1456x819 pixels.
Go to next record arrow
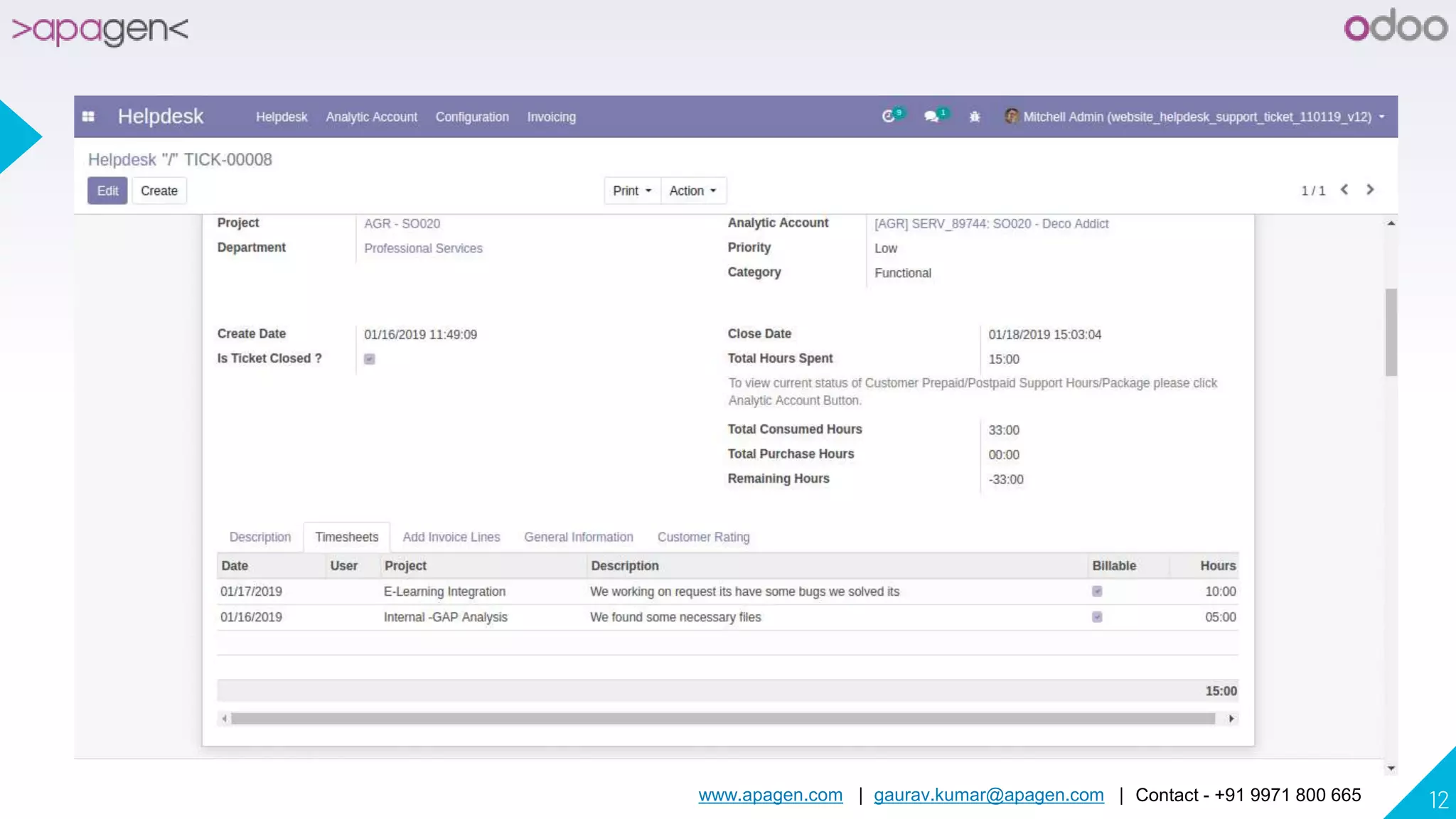[x=1370, y=190]
